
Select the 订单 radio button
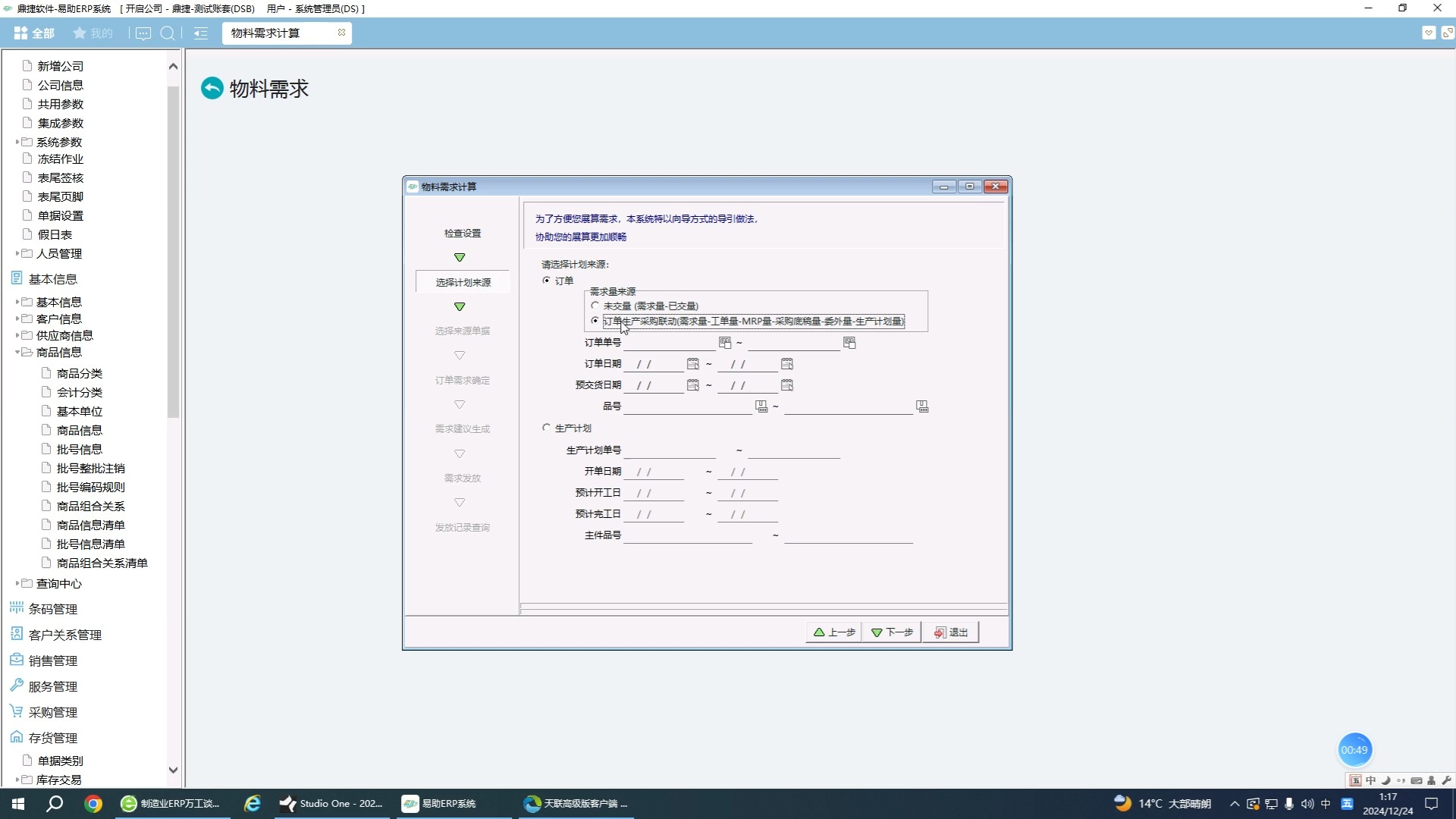click(546, 281)
